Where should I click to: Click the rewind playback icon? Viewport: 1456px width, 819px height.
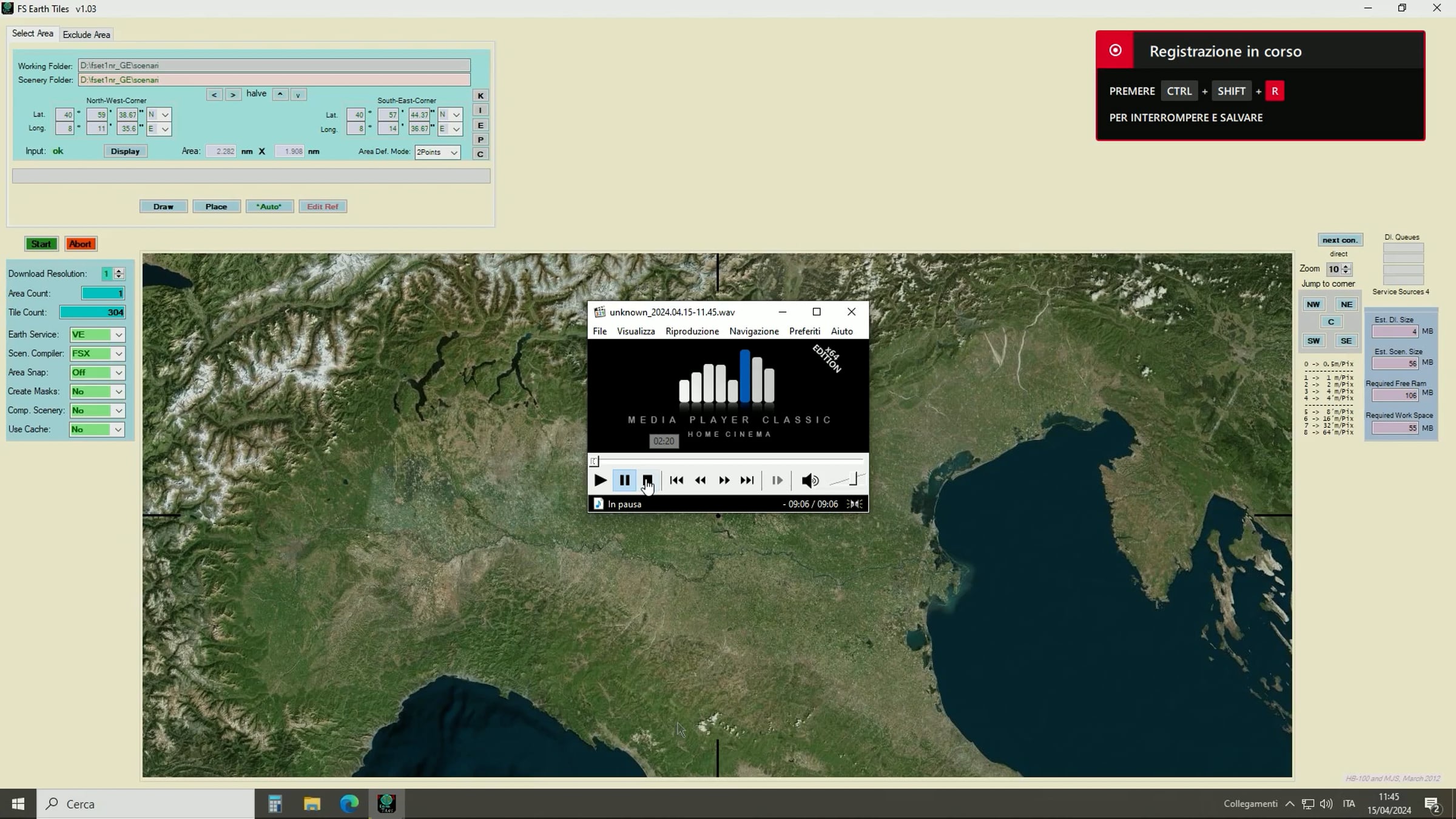[x=700, y=480]
